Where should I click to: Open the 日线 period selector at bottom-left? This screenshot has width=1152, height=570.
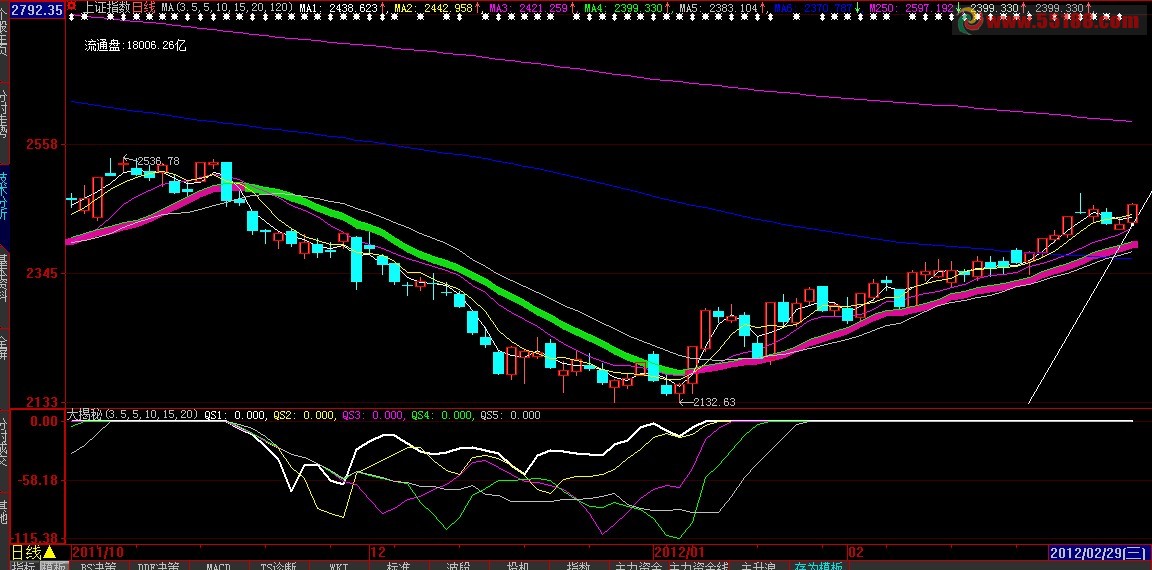(x=34, y=552)
